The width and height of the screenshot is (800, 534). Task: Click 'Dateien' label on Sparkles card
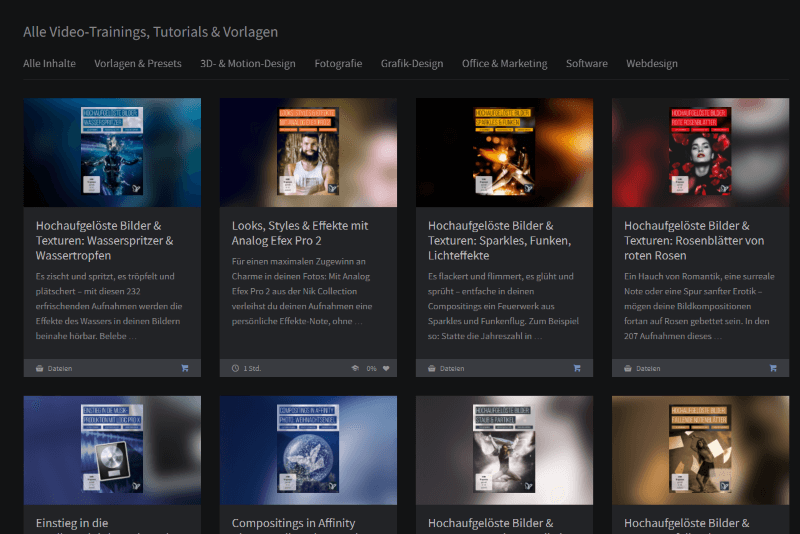(x=452, y=368)
